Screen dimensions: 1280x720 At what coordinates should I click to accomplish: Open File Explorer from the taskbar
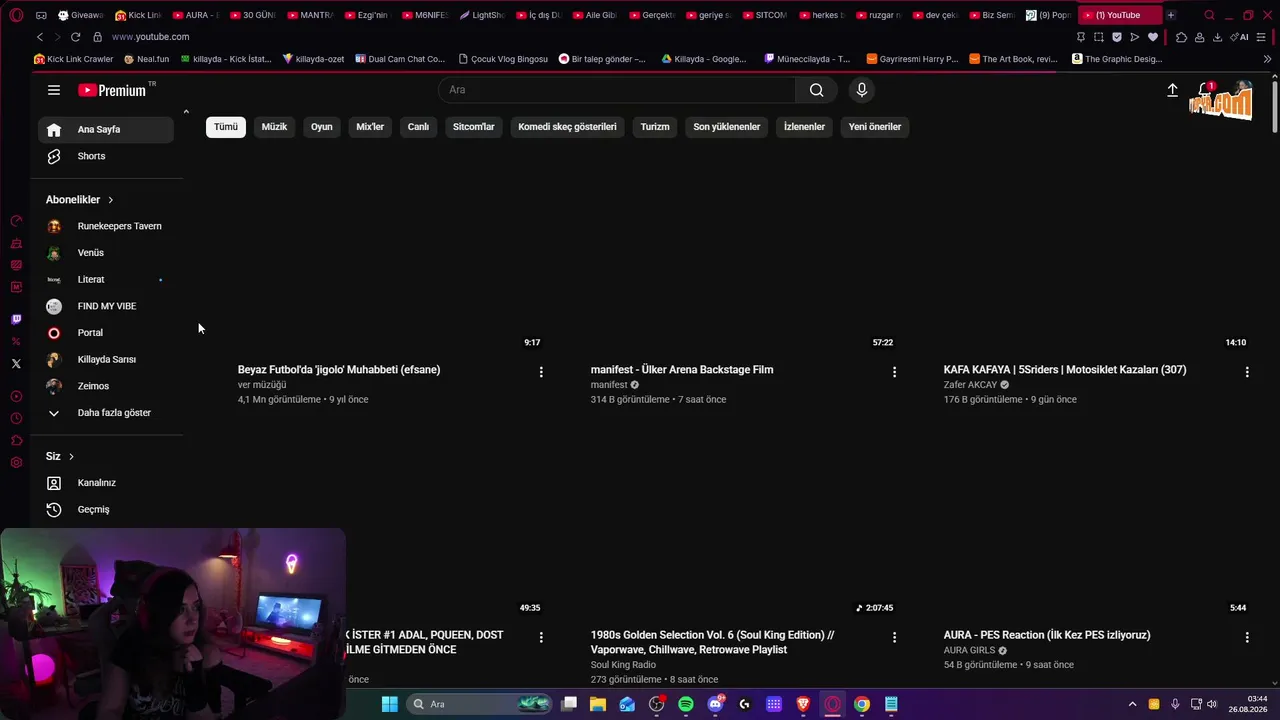point(598,704)
